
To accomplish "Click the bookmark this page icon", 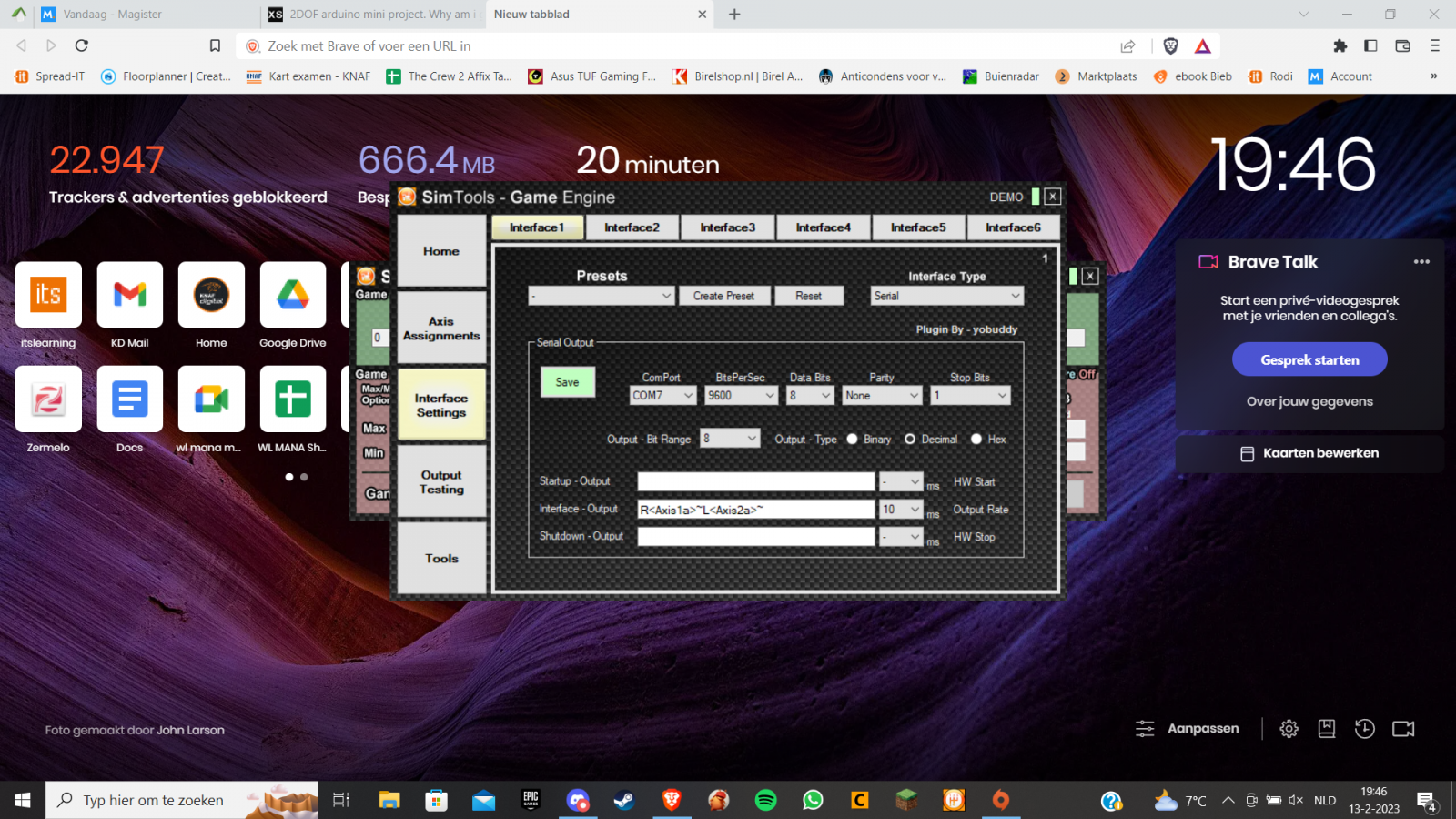I will tap(215, 45).
